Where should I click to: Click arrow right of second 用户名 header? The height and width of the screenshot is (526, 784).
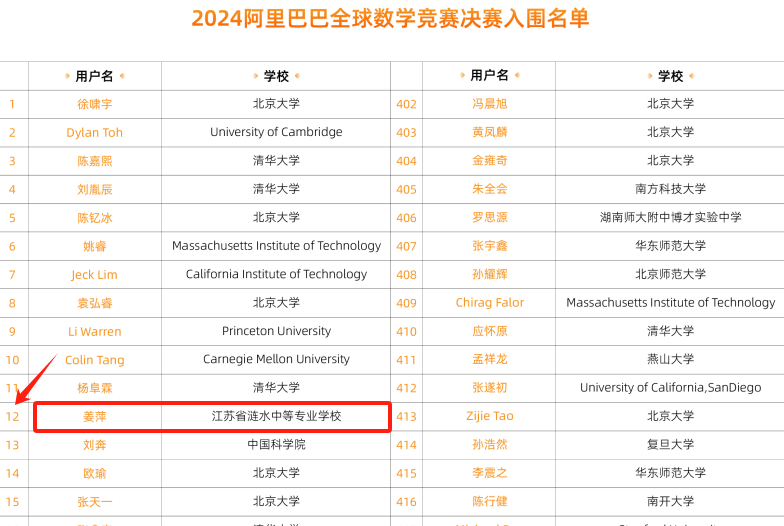(517, 76)
